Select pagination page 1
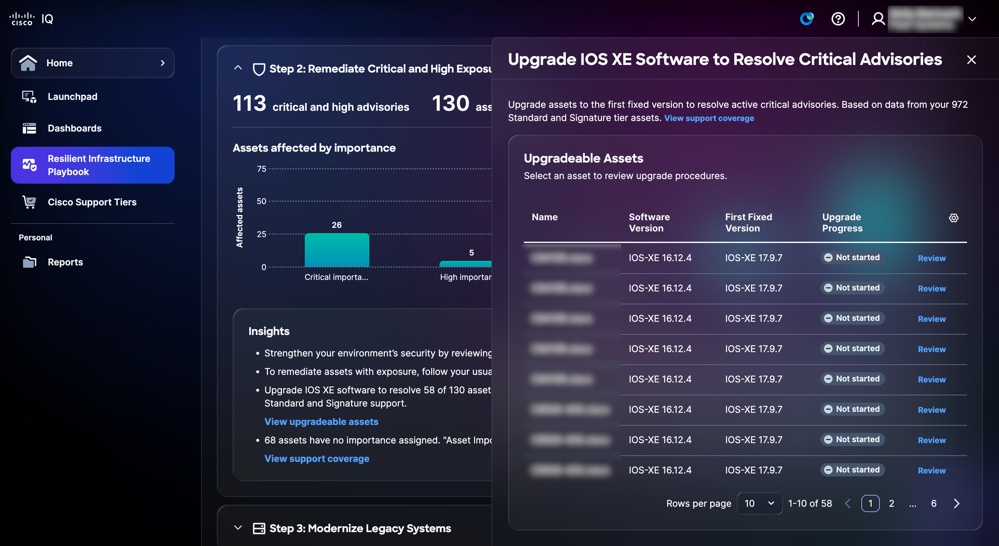Screen dimensions: 999x546 pos(870,504)
